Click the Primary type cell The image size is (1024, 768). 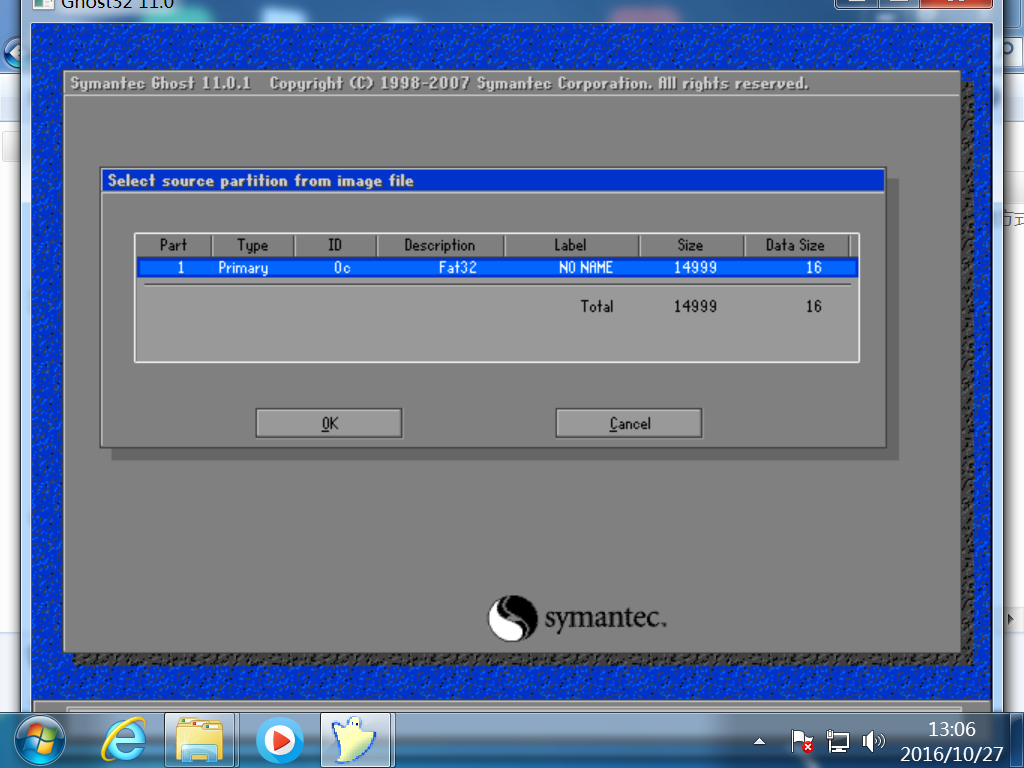pos(243,268)
